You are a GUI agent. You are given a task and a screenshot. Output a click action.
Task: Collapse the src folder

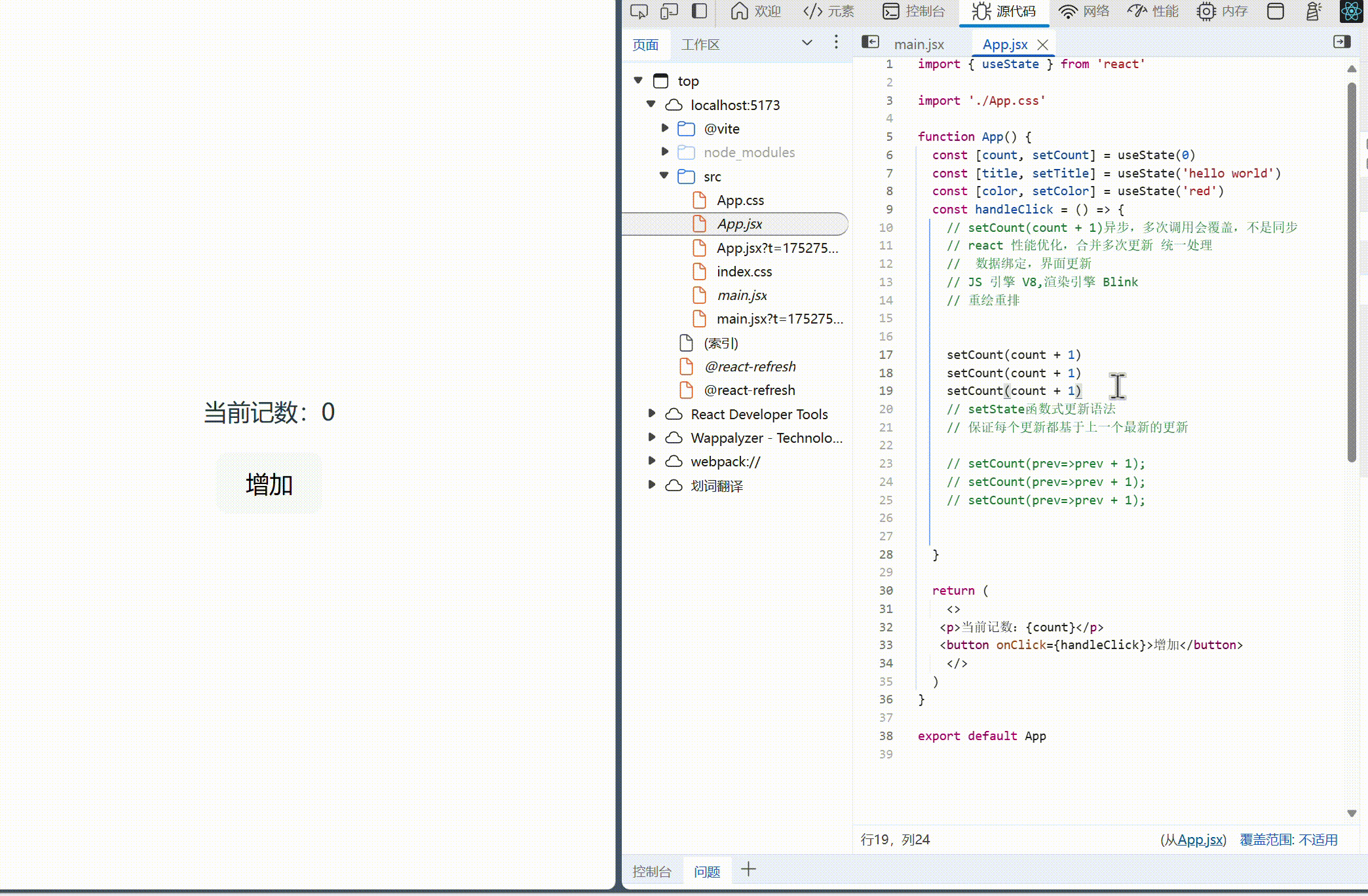664,176
